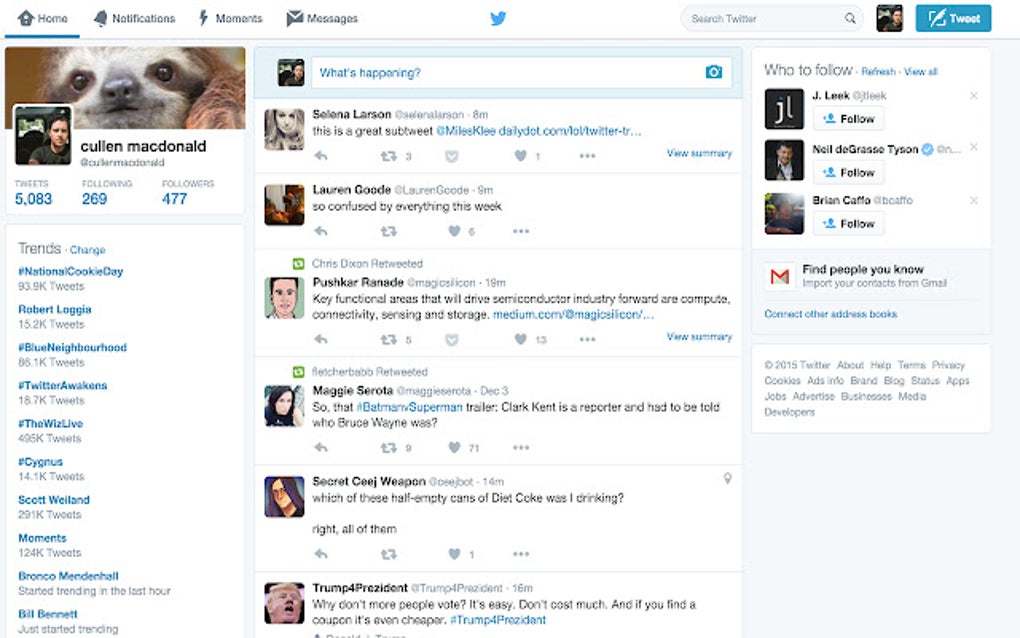
Task: Open the #TwitterAwakens trend
Action: click(x=62, y=386)
